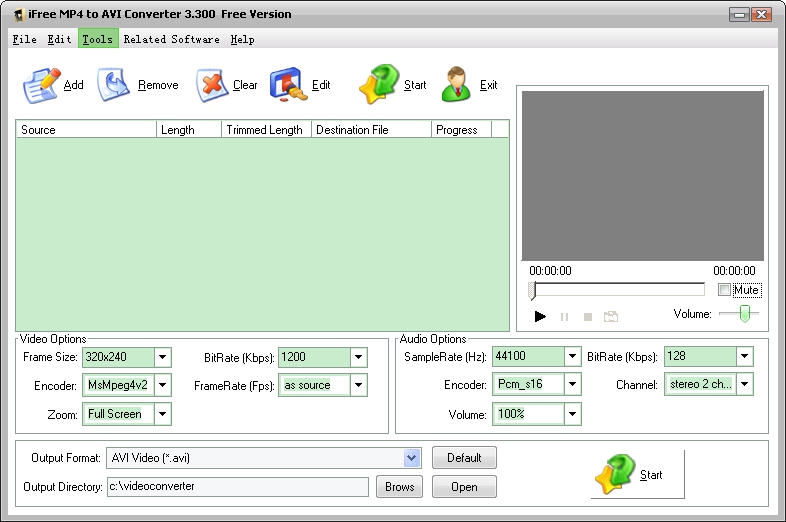Expand the Frame Size dropdown
The height and width of the screenshot is (522, 786).
[x=163, y=357]
